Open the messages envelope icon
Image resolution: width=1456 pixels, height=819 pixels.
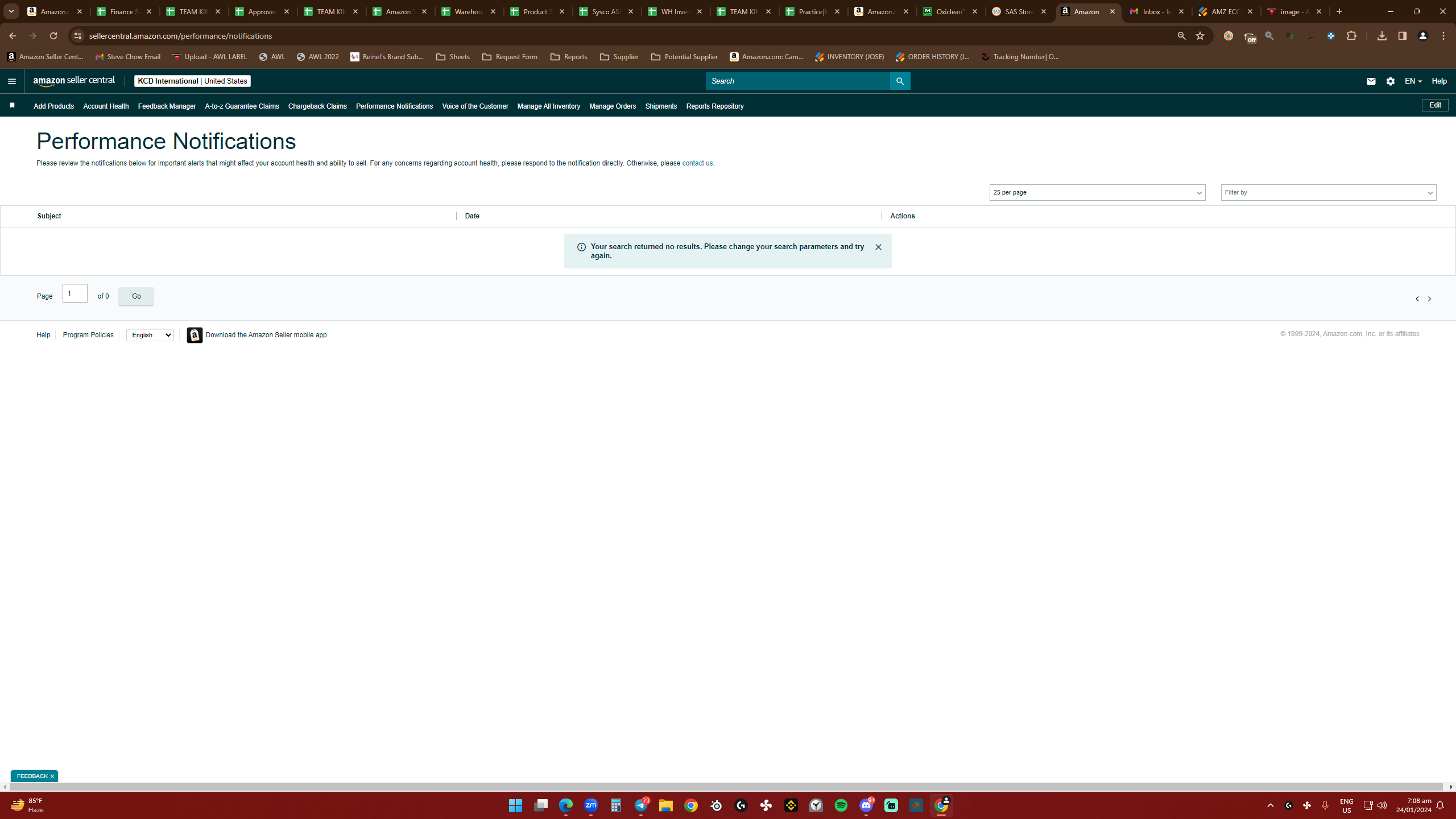[1371, 81]
